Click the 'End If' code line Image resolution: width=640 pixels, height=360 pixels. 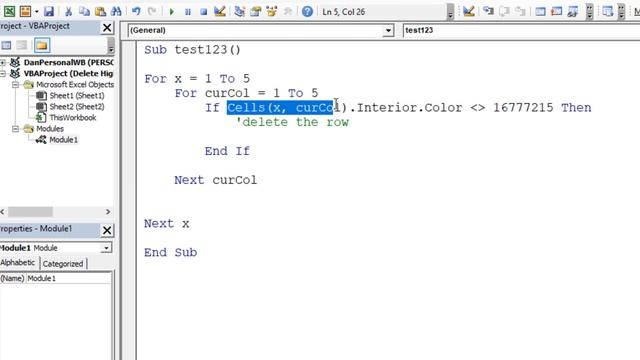227,151
